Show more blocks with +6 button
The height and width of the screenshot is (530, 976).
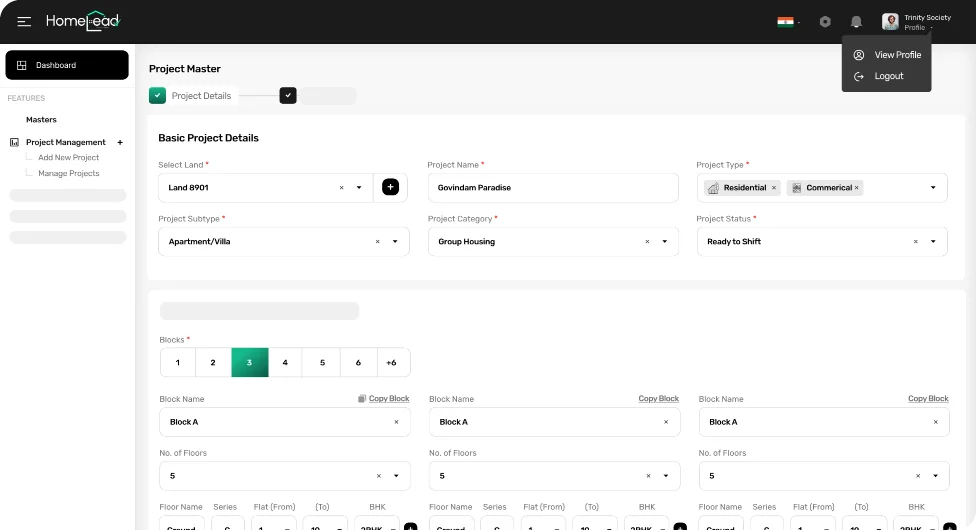(391, 362)
